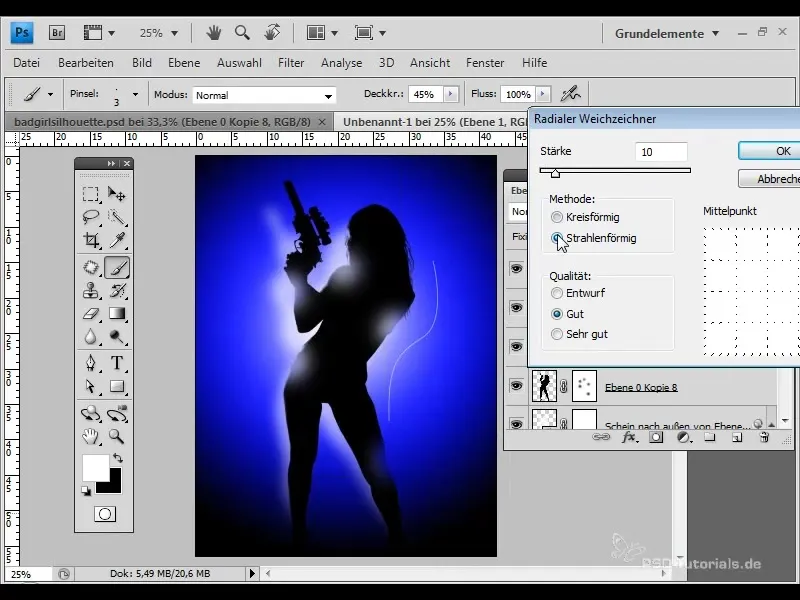800x600 pixels.
Task: Select the Rectangular Marquee tool
Action: pyautogui.click(x=91, y=194)
